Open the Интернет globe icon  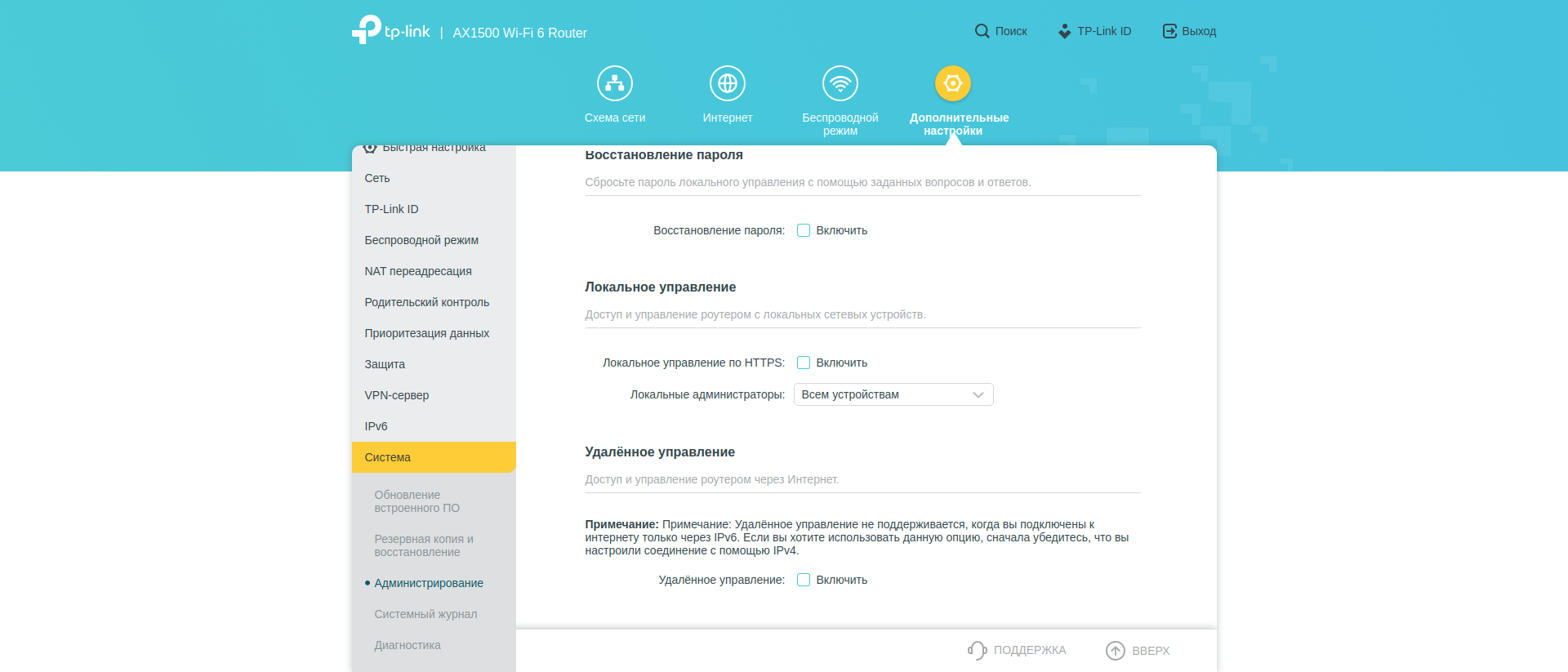tap(727, 83)
